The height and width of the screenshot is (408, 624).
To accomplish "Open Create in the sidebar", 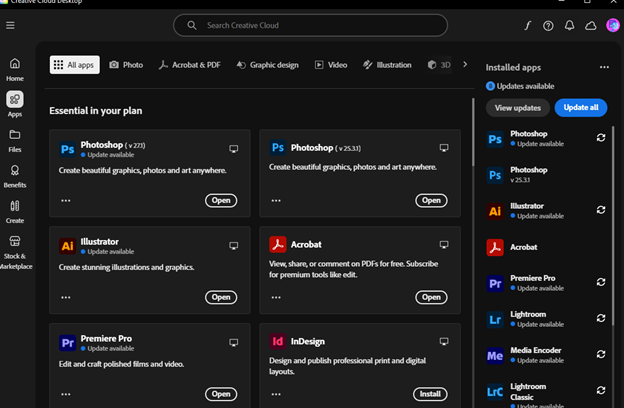I will pyautogui.click(x=15, y=212).
